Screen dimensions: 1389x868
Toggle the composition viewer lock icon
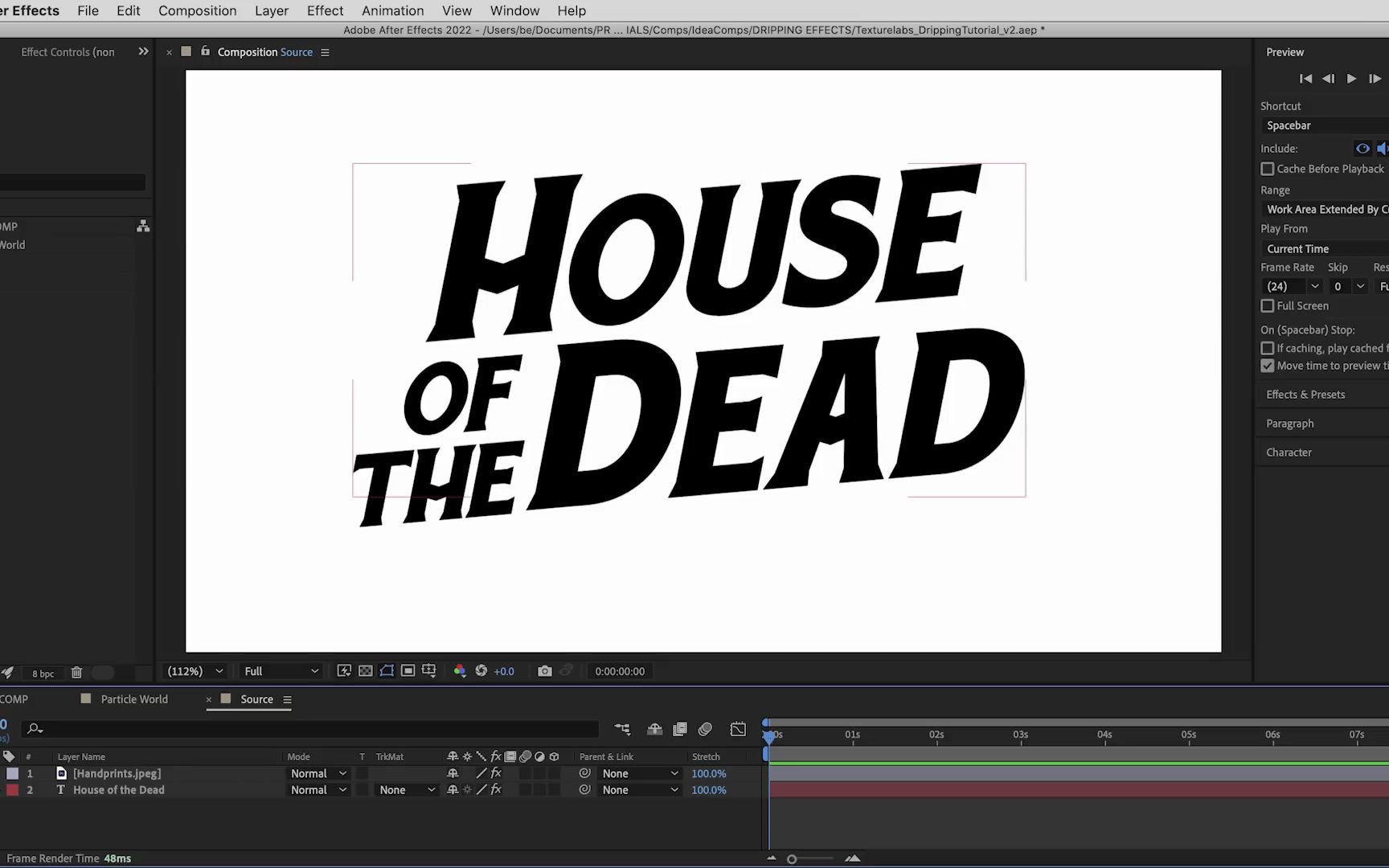[205, 51]
